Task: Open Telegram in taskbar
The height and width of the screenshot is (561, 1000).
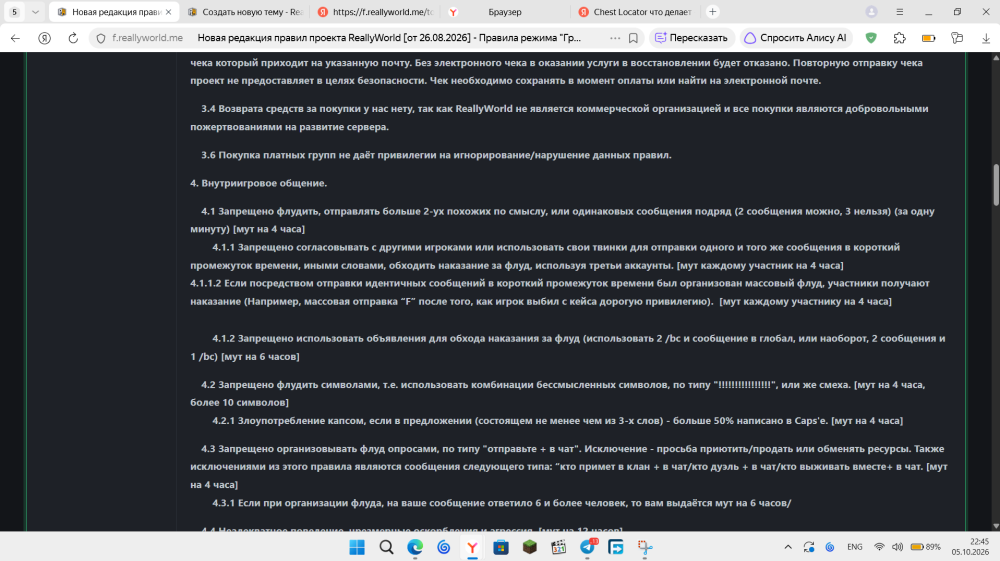Action: (x=587, y=547)
